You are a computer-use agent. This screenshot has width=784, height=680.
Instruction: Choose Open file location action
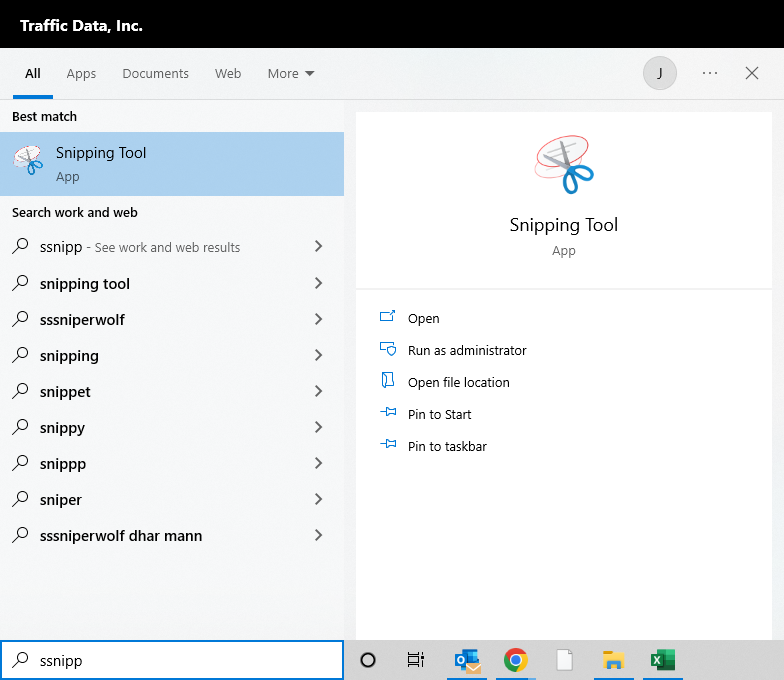458,382
